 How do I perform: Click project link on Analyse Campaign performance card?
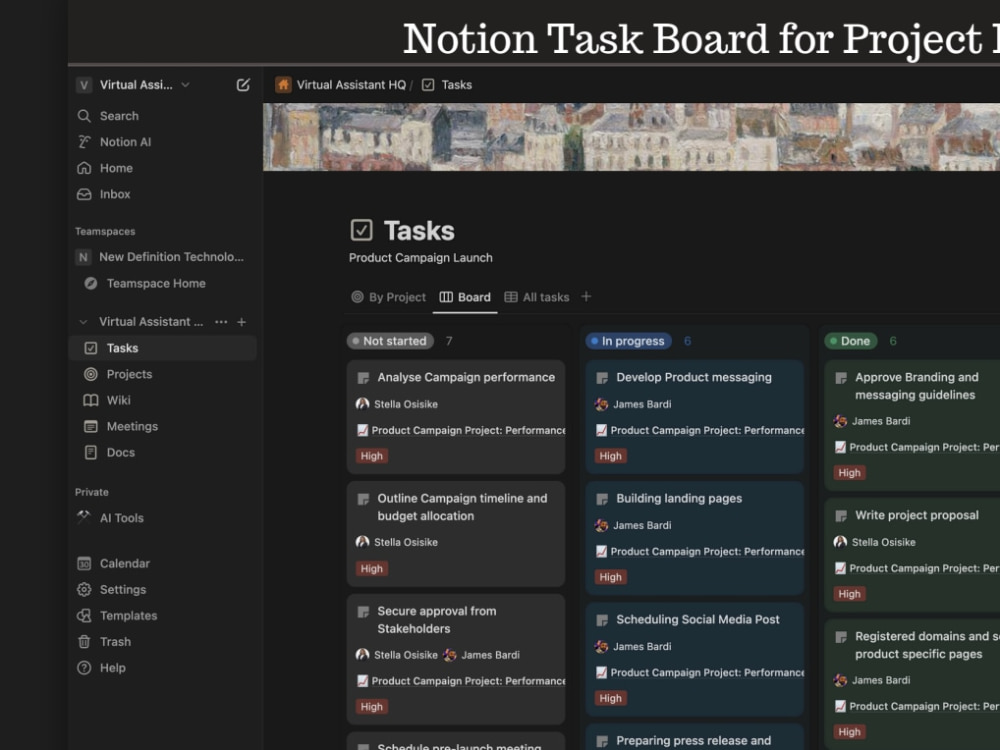461,430
